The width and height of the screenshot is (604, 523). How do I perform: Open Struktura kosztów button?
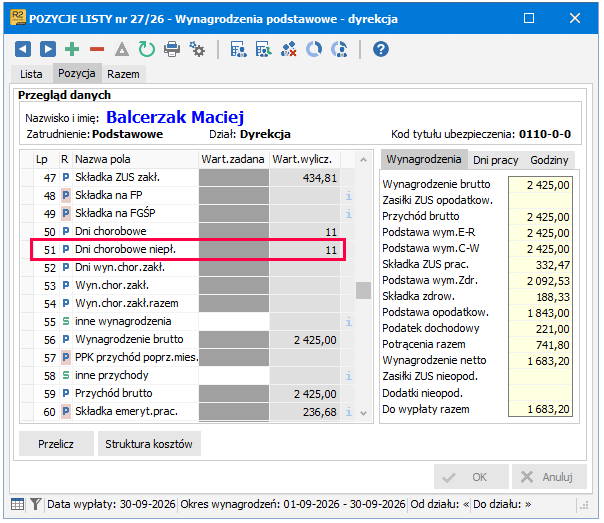click(x=149, y=444)
